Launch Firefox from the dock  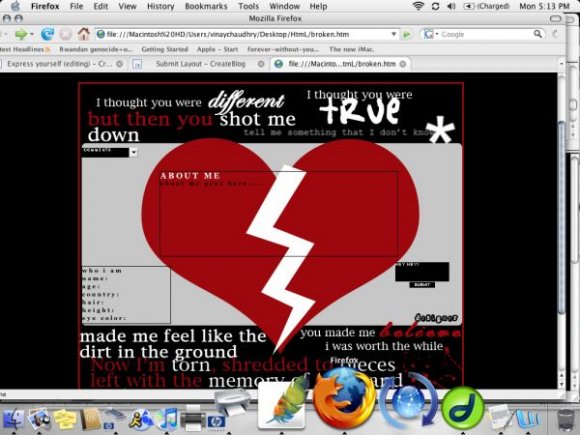(345, 398)
